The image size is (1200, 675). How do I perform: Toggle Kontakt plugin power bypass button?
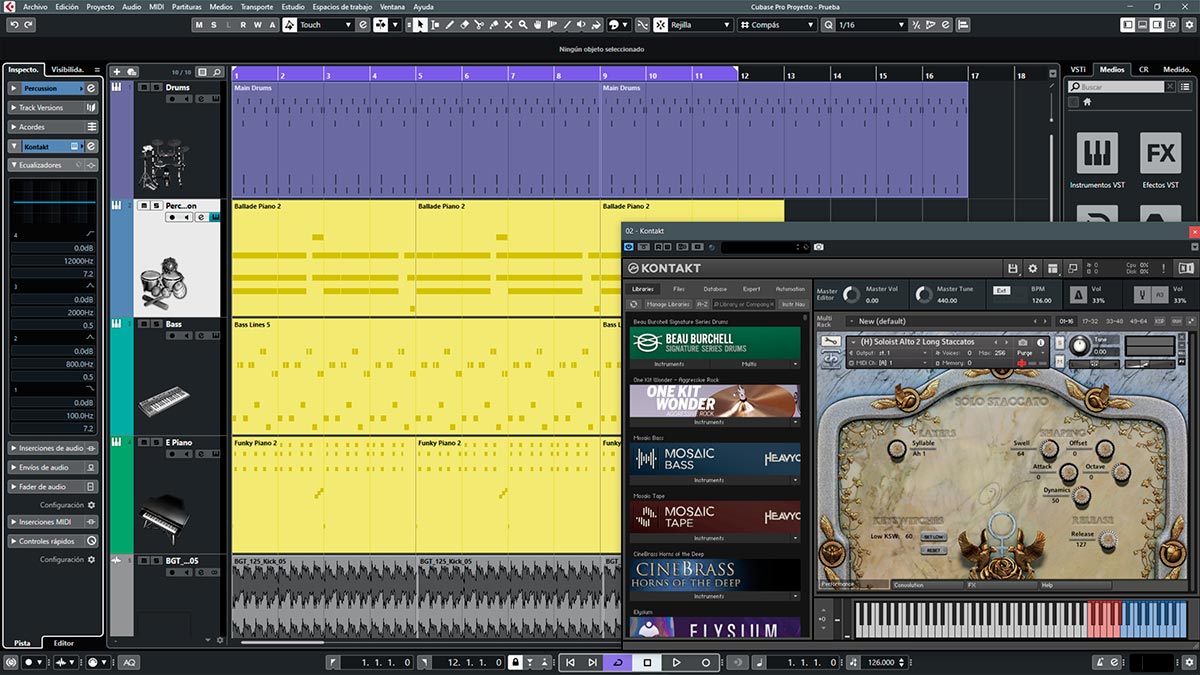(x=630, y=247)
